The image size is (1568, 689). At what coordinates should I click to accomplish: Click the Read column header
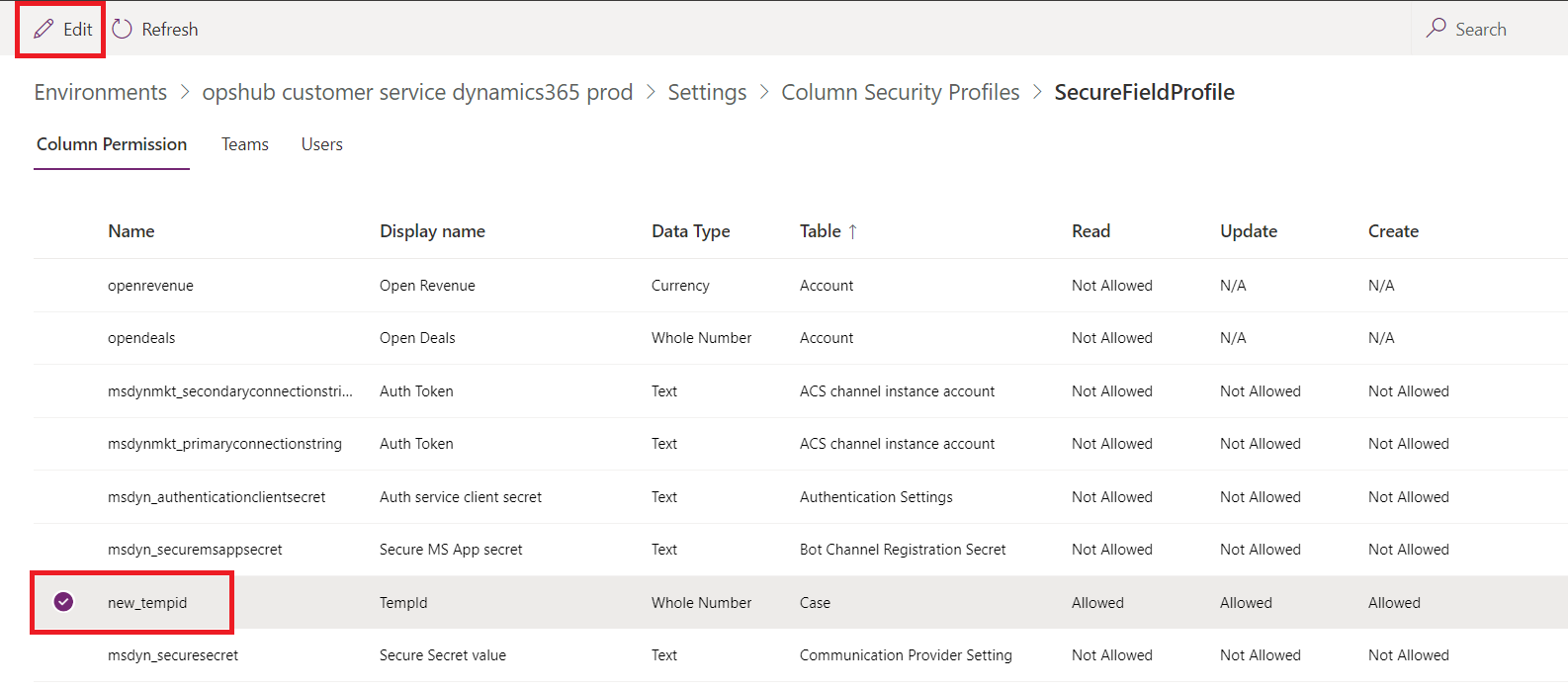pos(1090,231)
